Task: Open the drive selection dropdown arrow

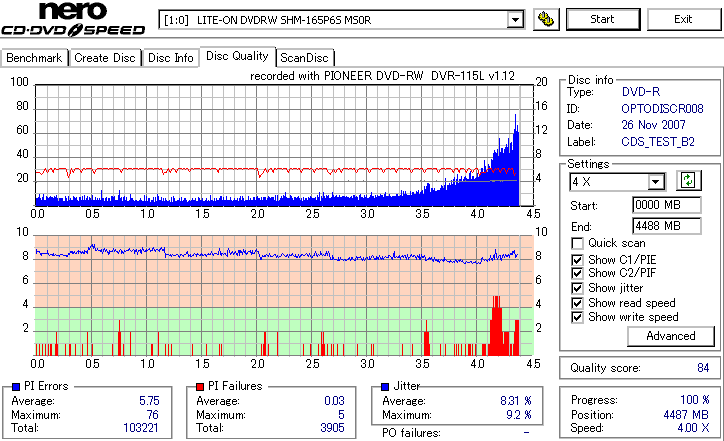Action: click(x=515, y=20)
